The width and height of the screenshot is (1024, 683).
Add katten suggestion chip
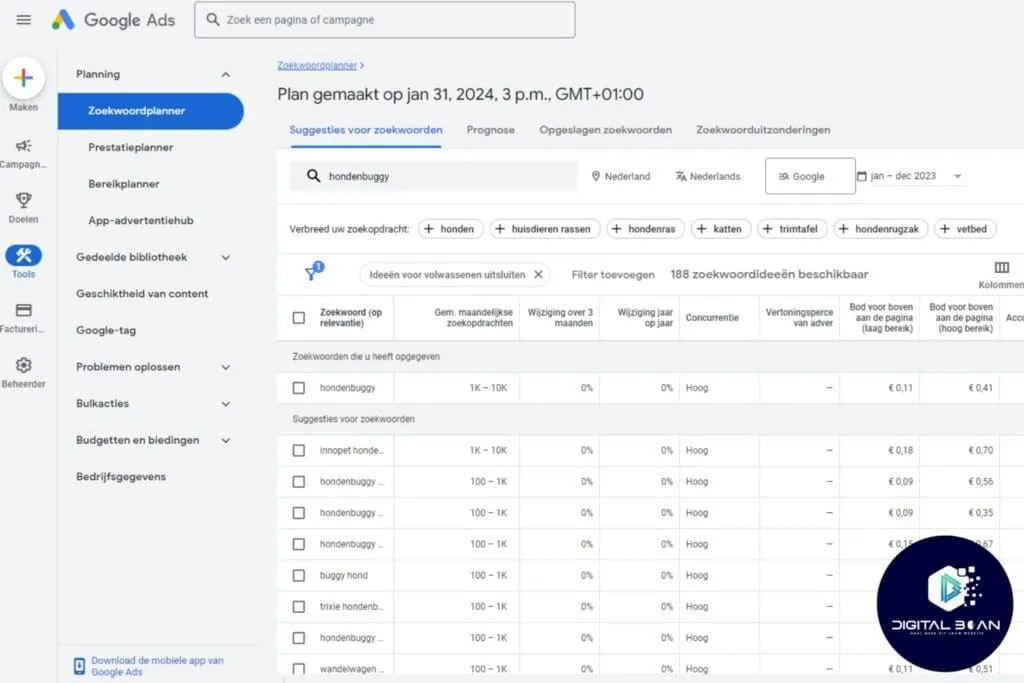[x=721, y=229]
